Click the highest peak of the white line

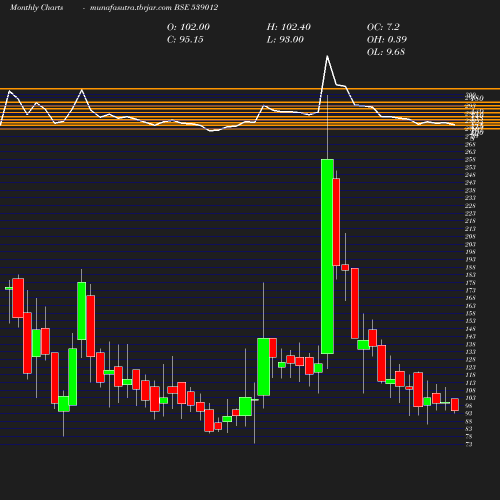pos(327,56)
